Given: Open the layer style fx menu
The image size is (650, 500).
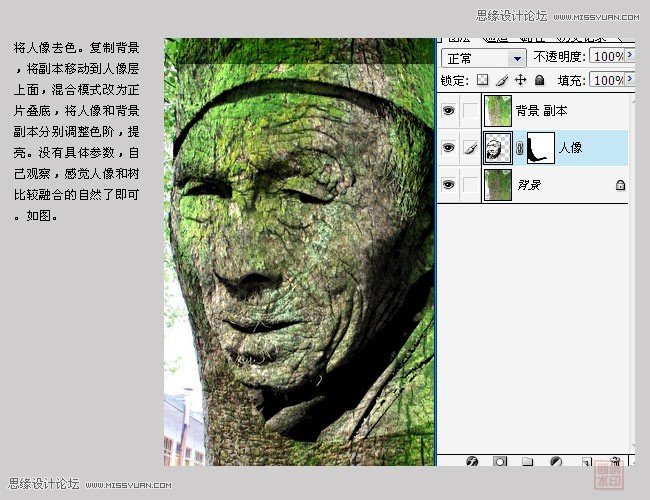Looking at the screenshot, I should [472, 463].
